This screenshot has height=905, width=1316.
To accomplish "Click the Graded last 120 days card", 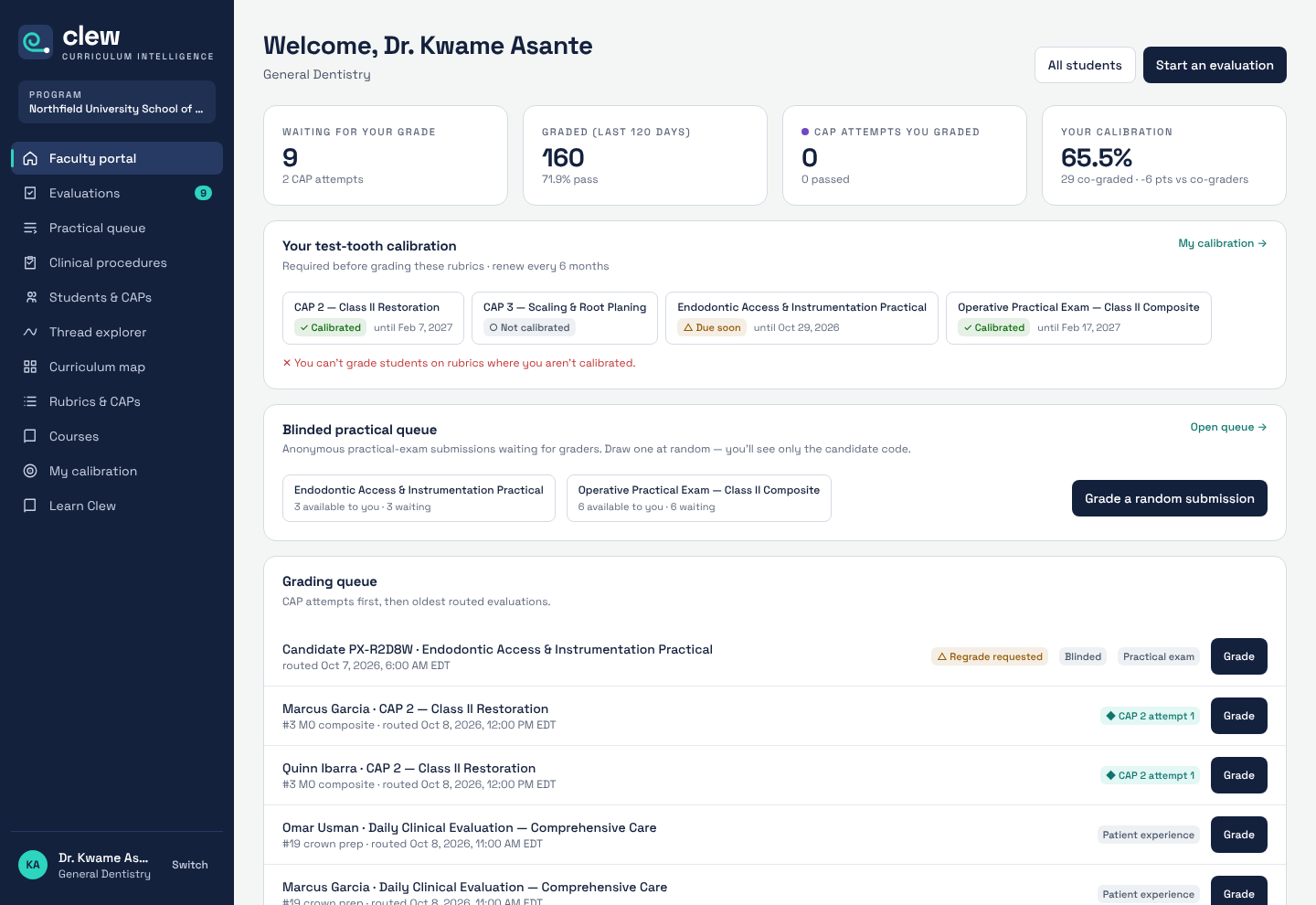I will [x=645, y=155].
